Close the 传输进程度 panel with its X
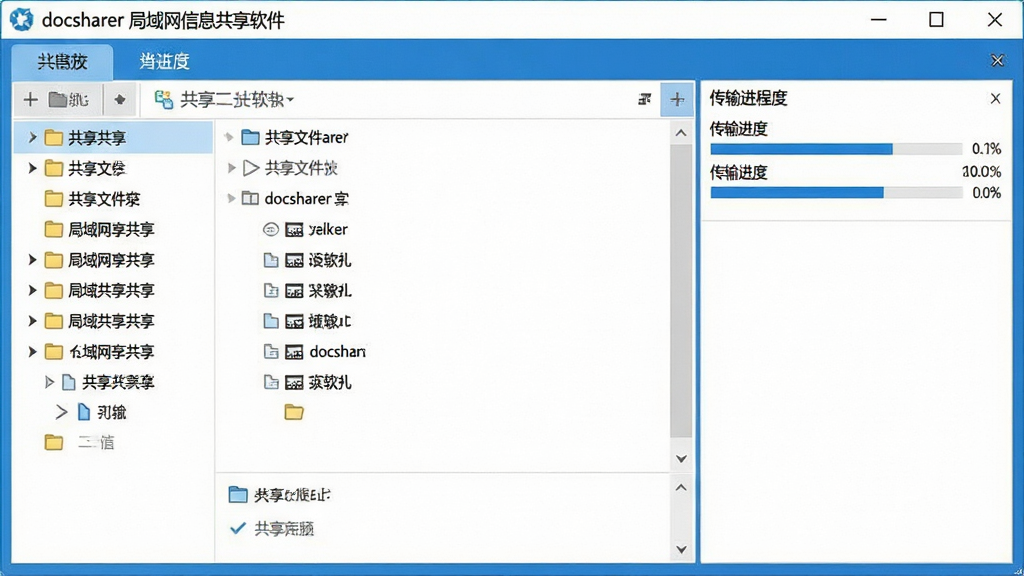 995,99
